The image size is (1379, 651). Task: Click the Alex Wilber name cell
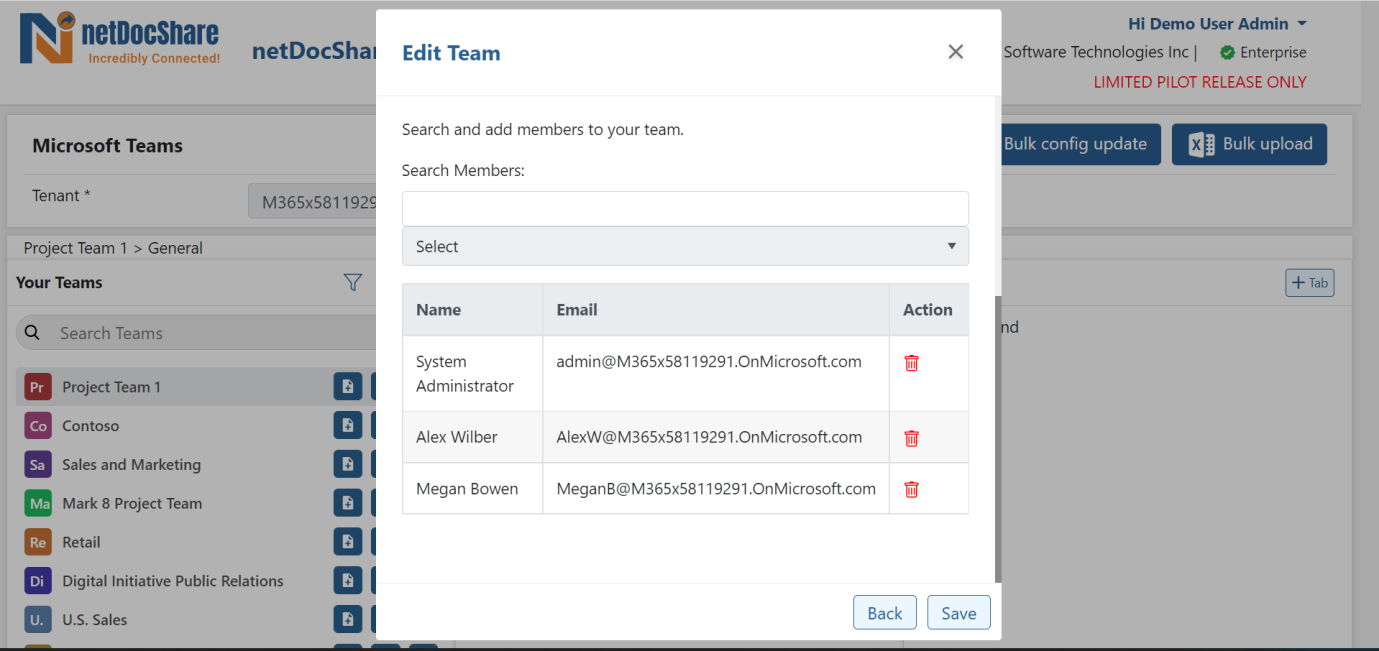pos(472,437)
